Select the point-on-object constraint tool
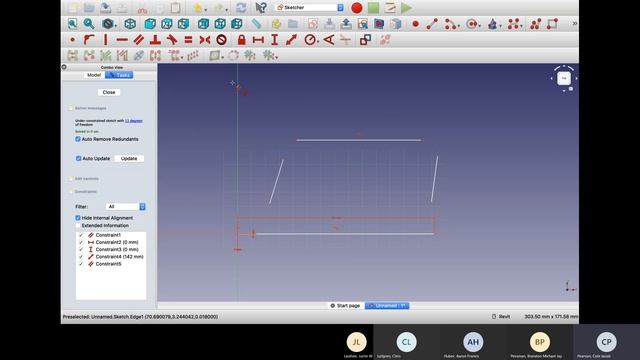Screen dimensions: 640x360 89,40
